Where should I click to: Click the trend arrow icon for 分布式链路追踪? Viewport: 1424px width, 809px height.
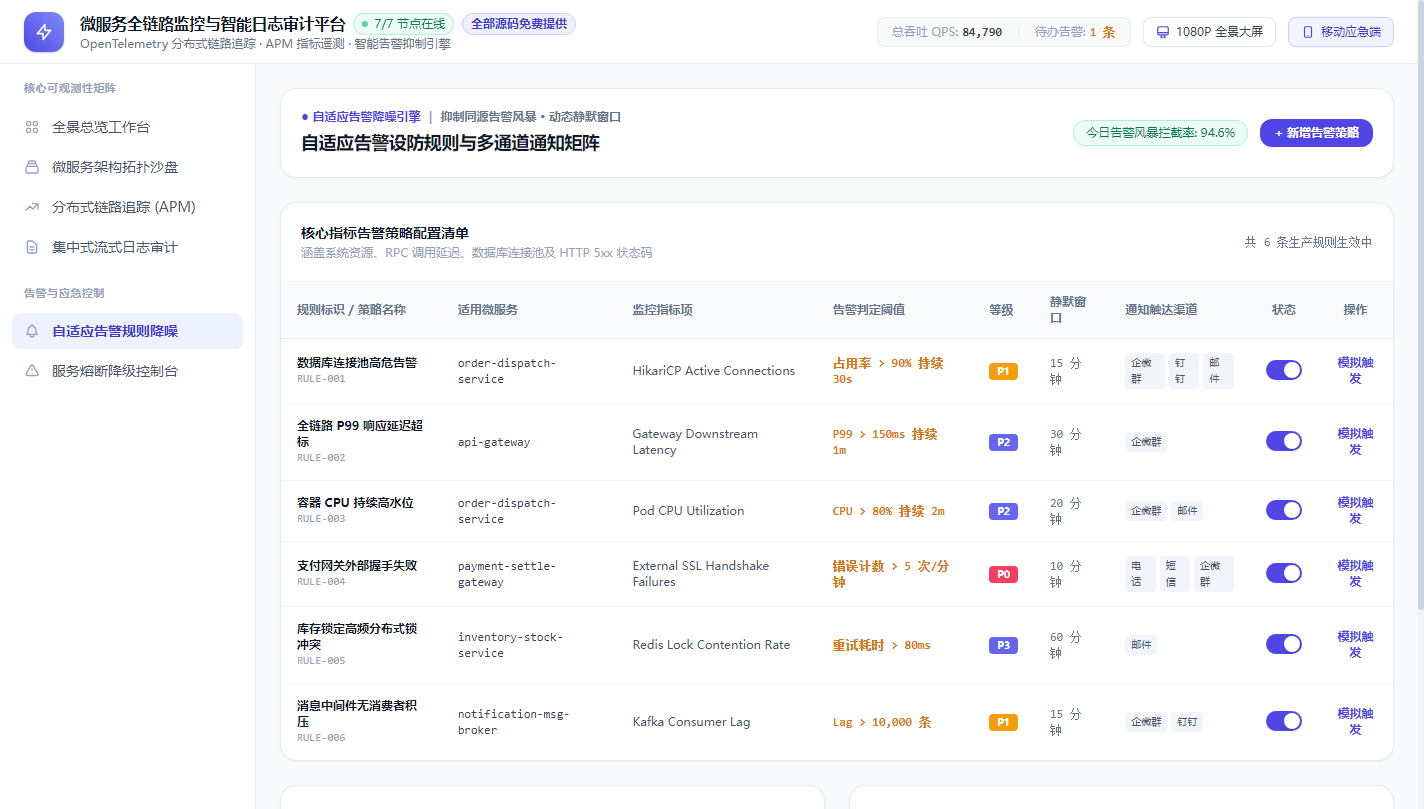click(x=32, y=207)
